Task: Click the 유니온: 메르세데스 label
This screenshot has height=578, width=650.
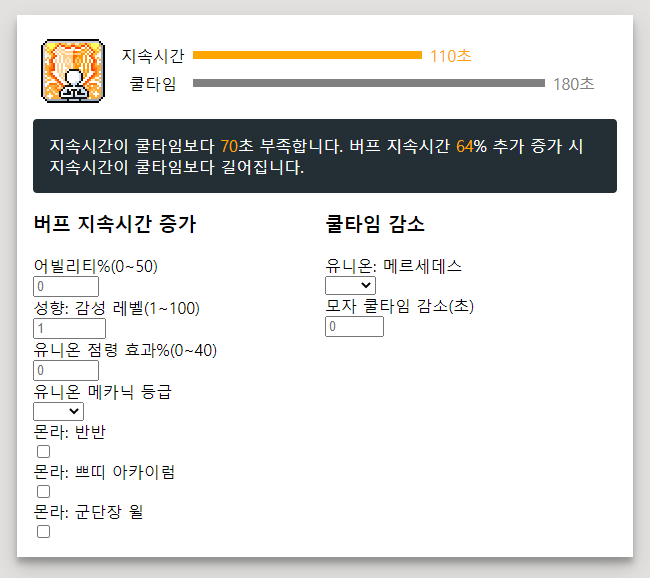Action: click(393, 266)
